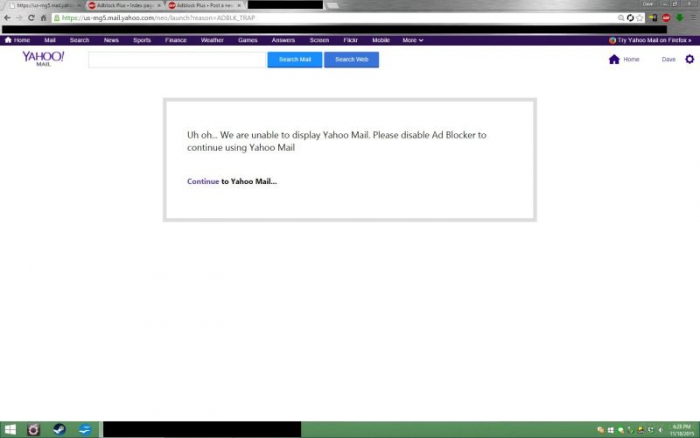Click the zoom magnifier icon in address bar
Viewport: 700px width, 438px height.
[621, 18]
